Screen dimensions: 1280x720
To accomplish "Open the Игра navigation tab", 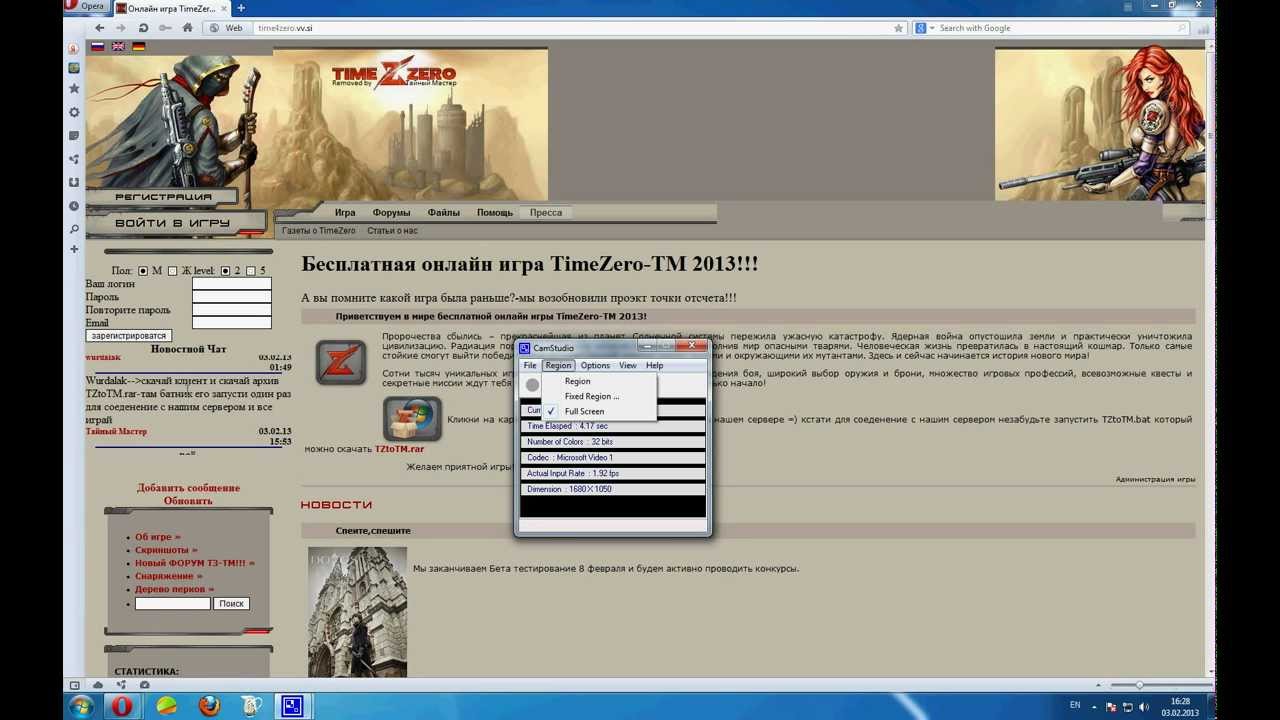I will (x=345, y=212).
